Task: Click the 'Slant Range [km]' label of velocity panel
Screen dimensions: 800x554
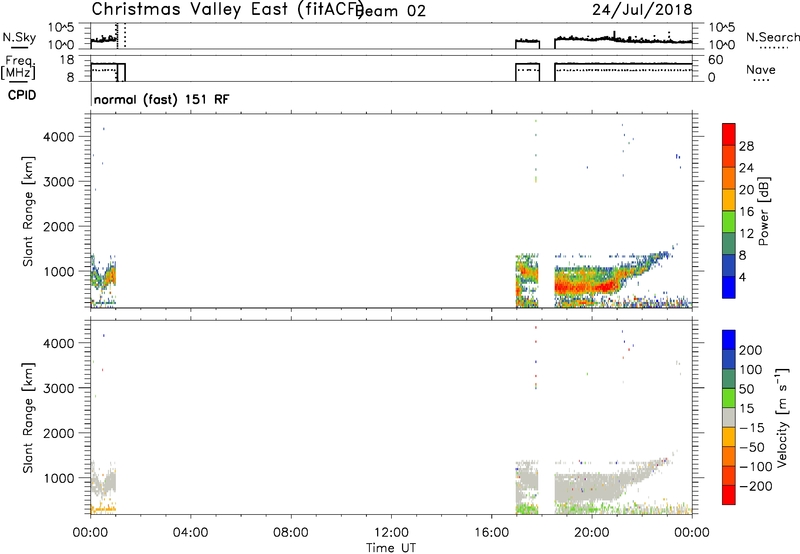Action: point(28,418)
